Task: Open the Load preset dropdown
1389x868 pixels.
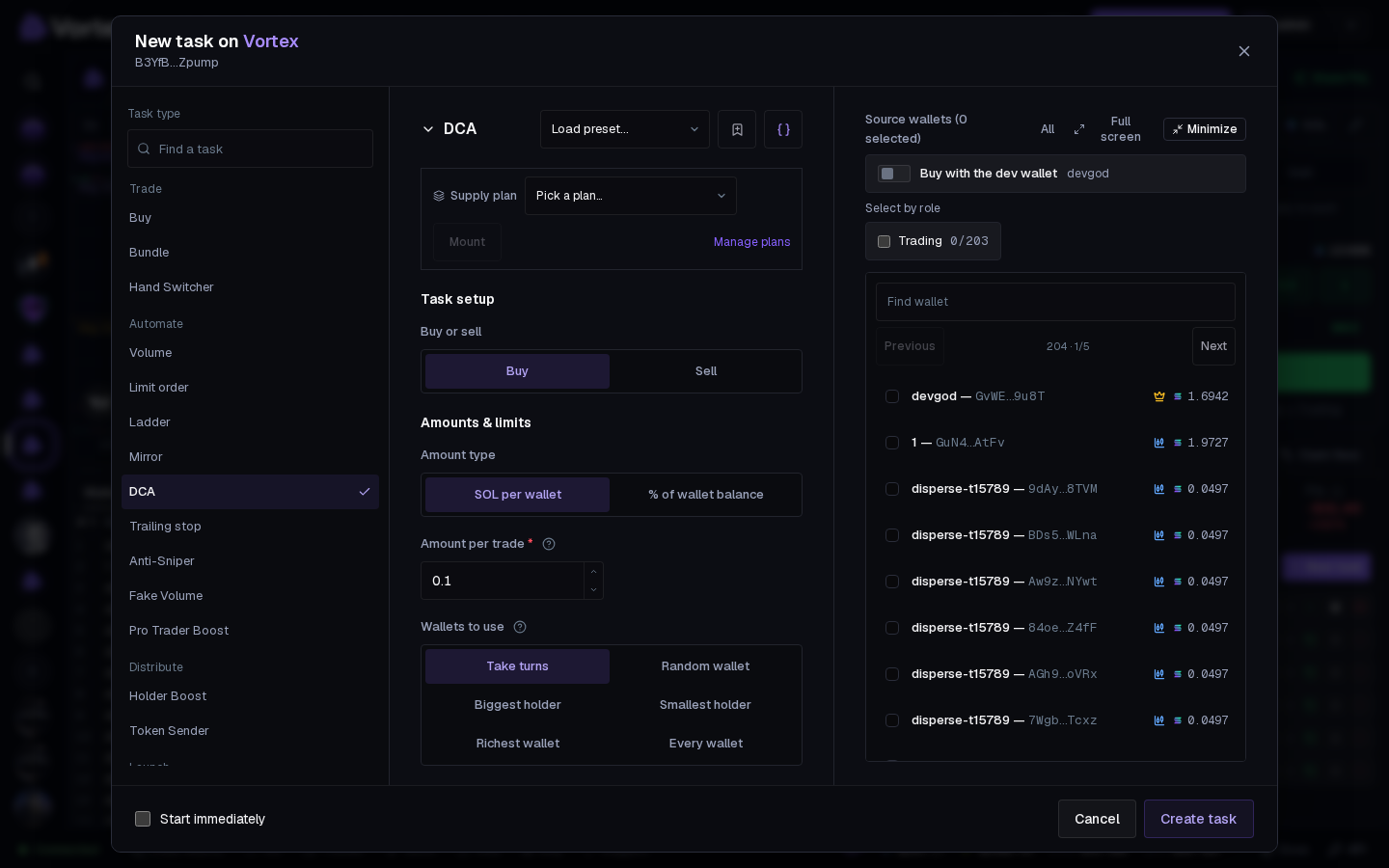Action: tap(625, 129)
